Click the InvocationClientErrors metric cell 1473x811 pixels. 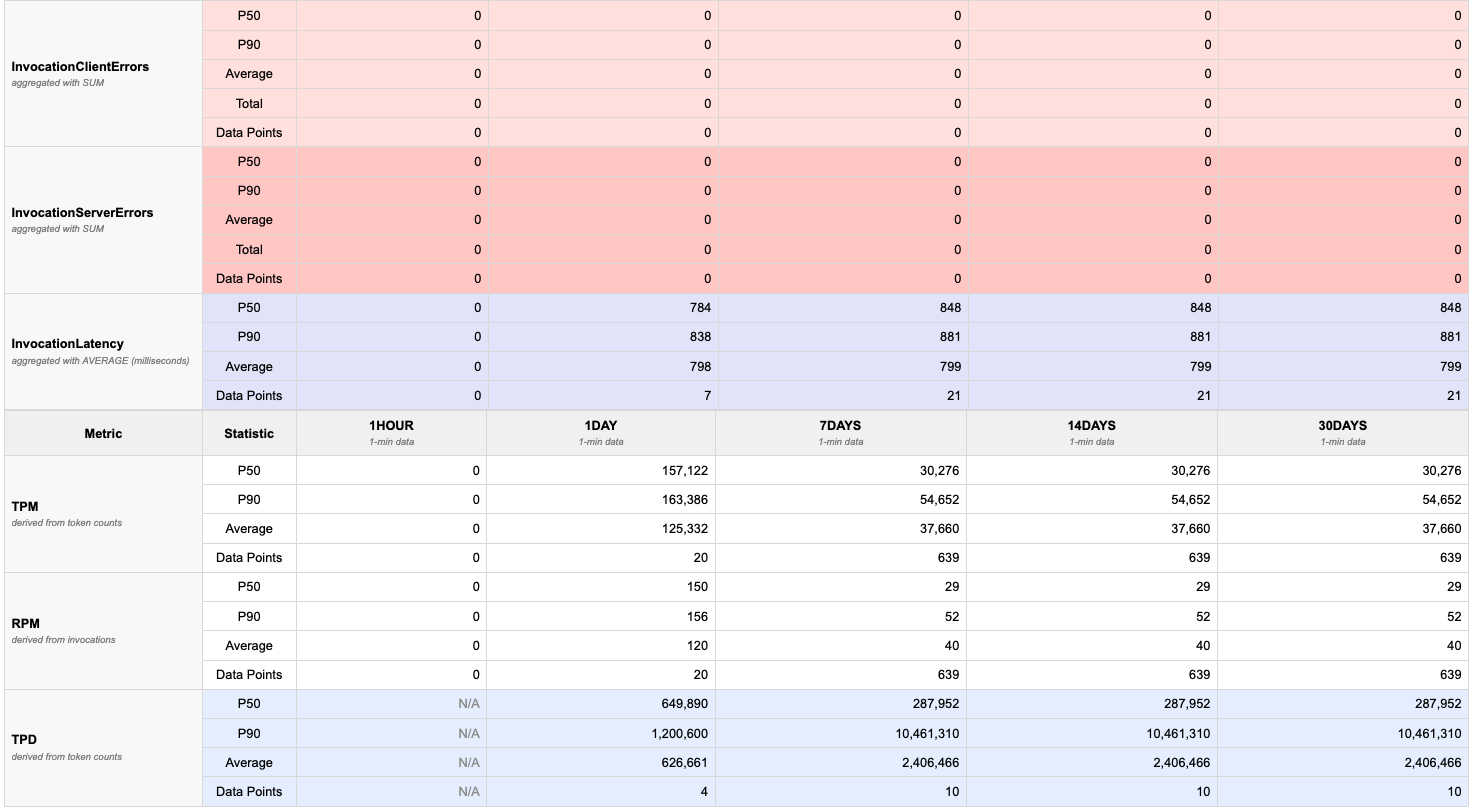pos(80,67)
